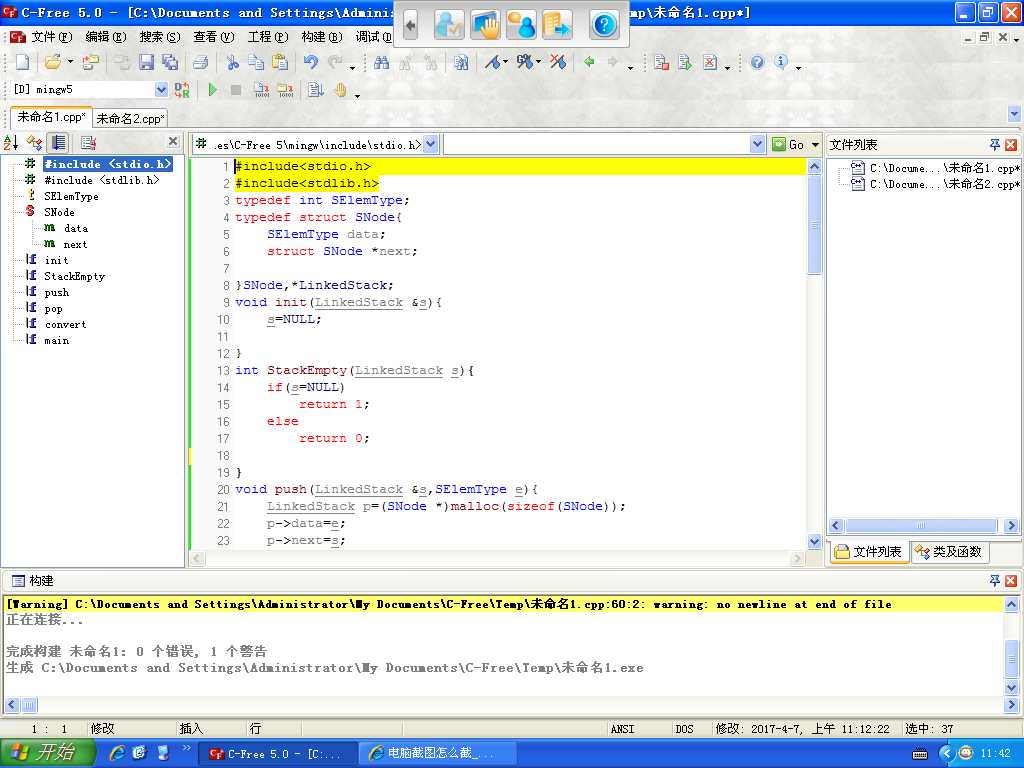This screenshot has height=768, width=1024.
Task: Click the green Run (play) icon
Action: [x=212, y=90]
